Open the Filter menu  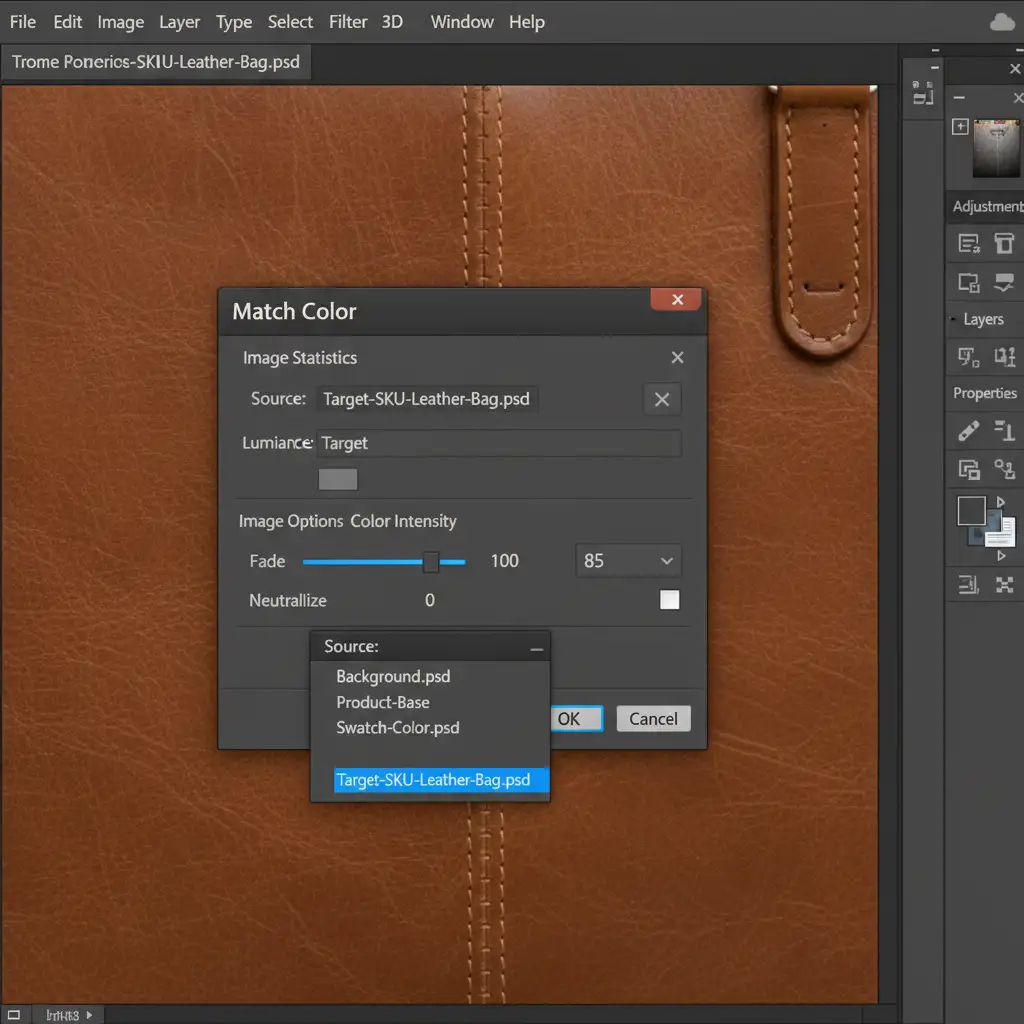[x=348, y=22]
